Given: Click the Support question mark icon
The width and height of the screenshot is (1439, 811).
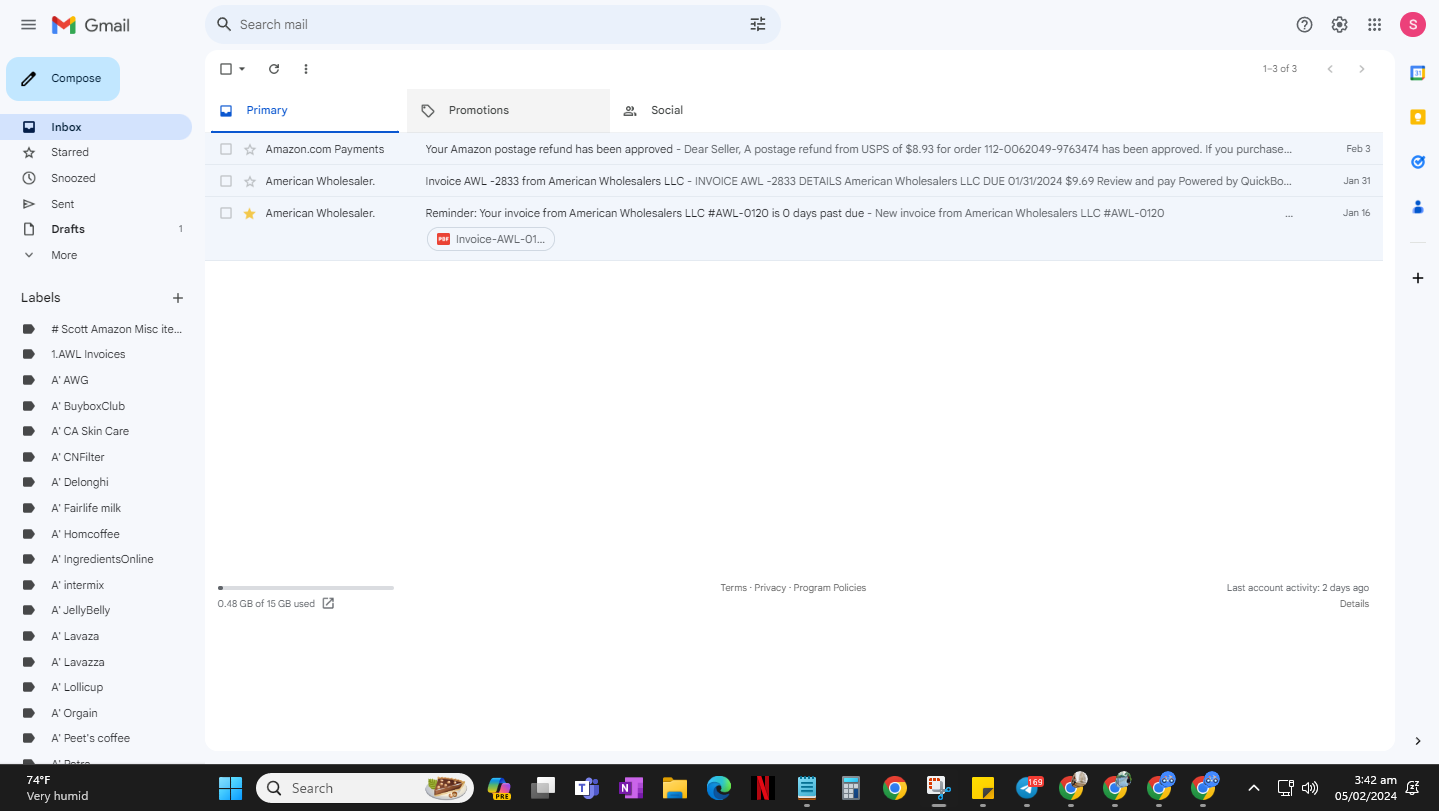Looking at the screenshot, I should [x=1304, y=25].
